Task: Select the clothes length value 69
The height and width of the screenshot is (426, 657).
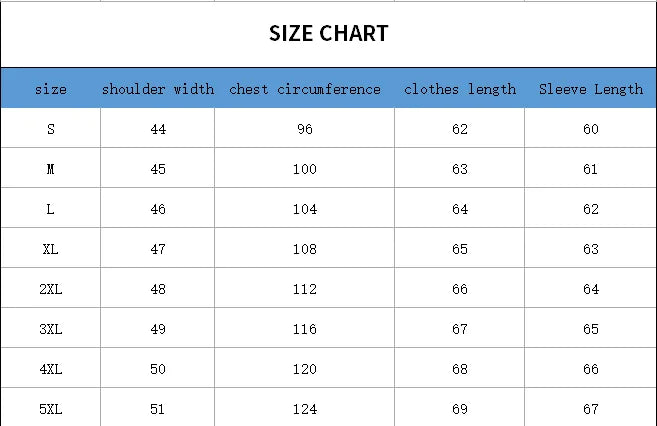Action: click(x=460, y=409)
